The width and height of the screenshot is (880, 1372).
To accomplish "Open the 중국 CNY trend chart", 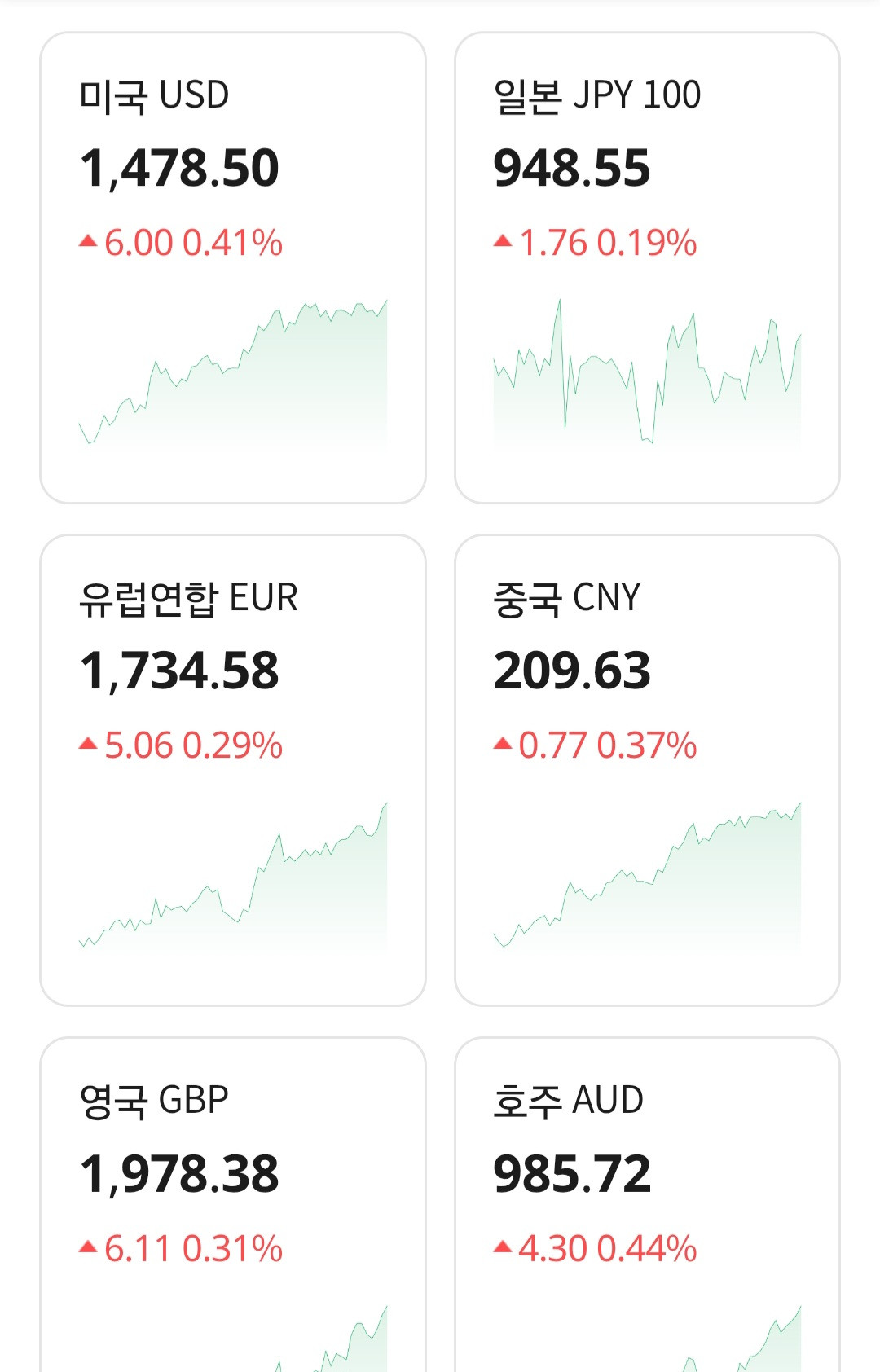I will click(x=647, y=876).
